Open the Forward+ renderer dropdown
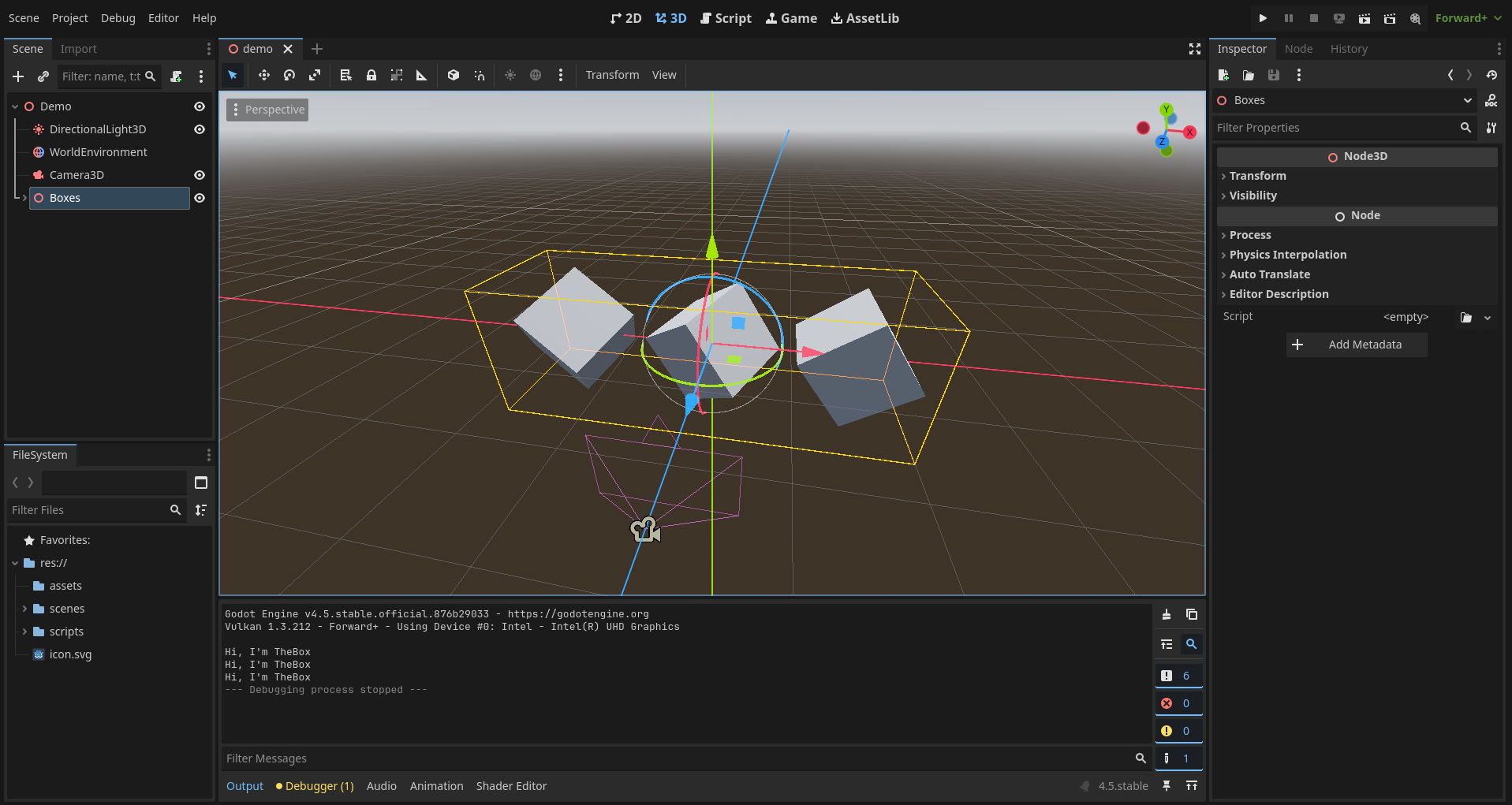This screenshot has width=1512, height=805. (x=1468, y=18)
